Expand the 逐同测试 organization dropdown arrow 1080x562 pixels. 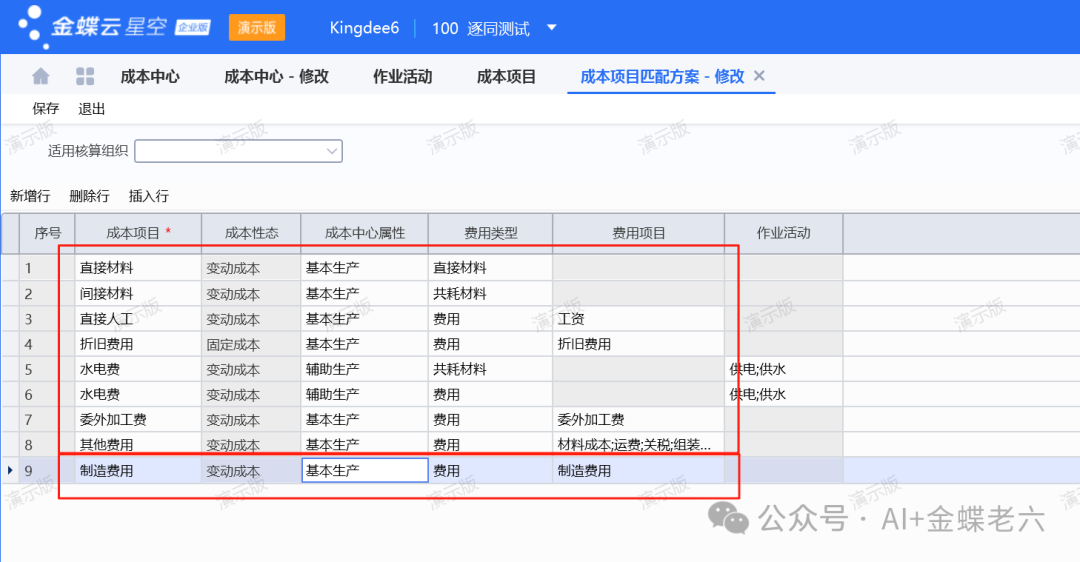click(552, 28)
